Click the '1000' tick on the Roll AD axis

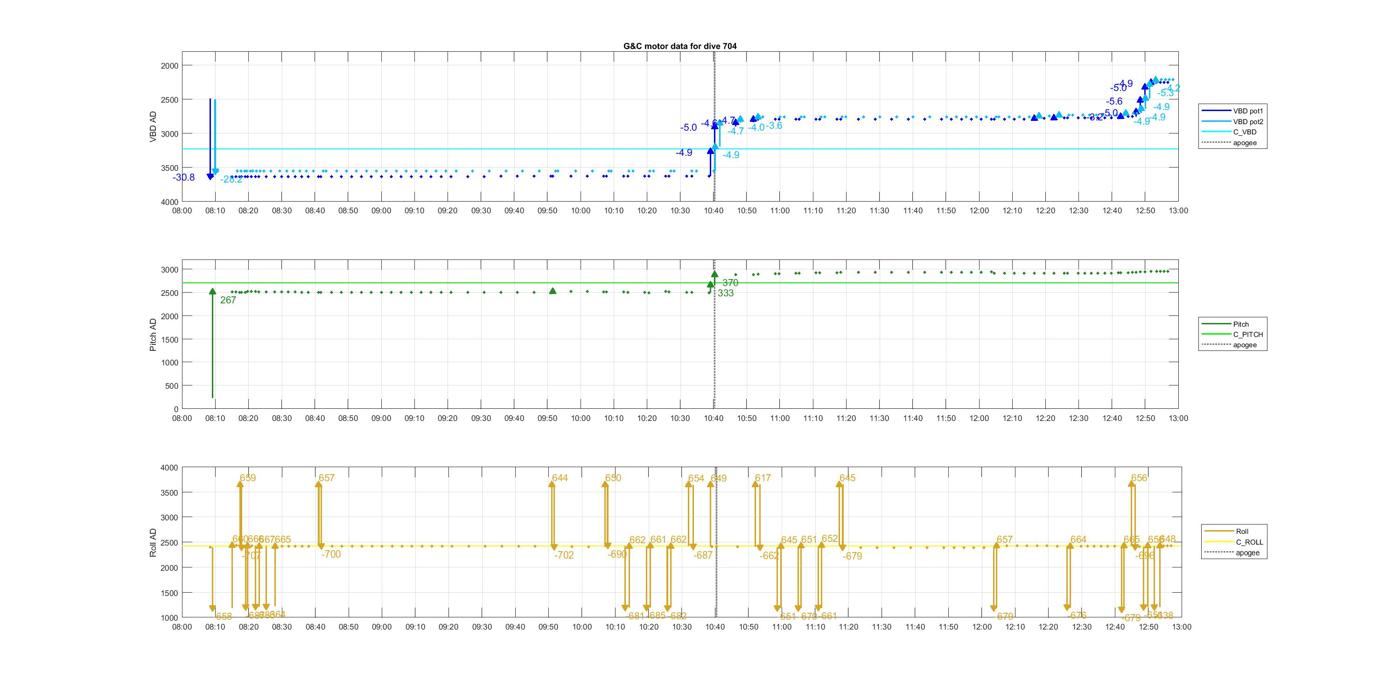pyautogui.click(x=169, y=618)
